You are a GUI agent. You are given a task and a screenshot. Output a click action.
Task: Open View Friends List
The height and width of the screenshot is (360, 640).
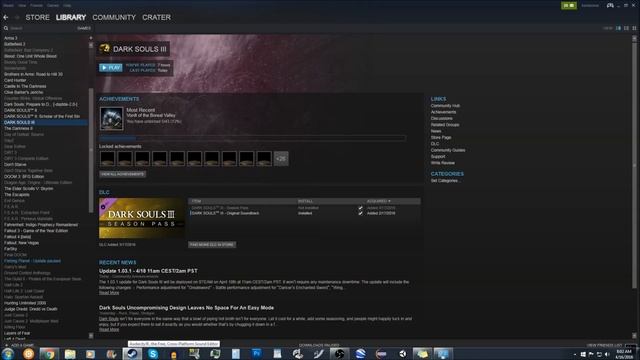coord(604,345)
